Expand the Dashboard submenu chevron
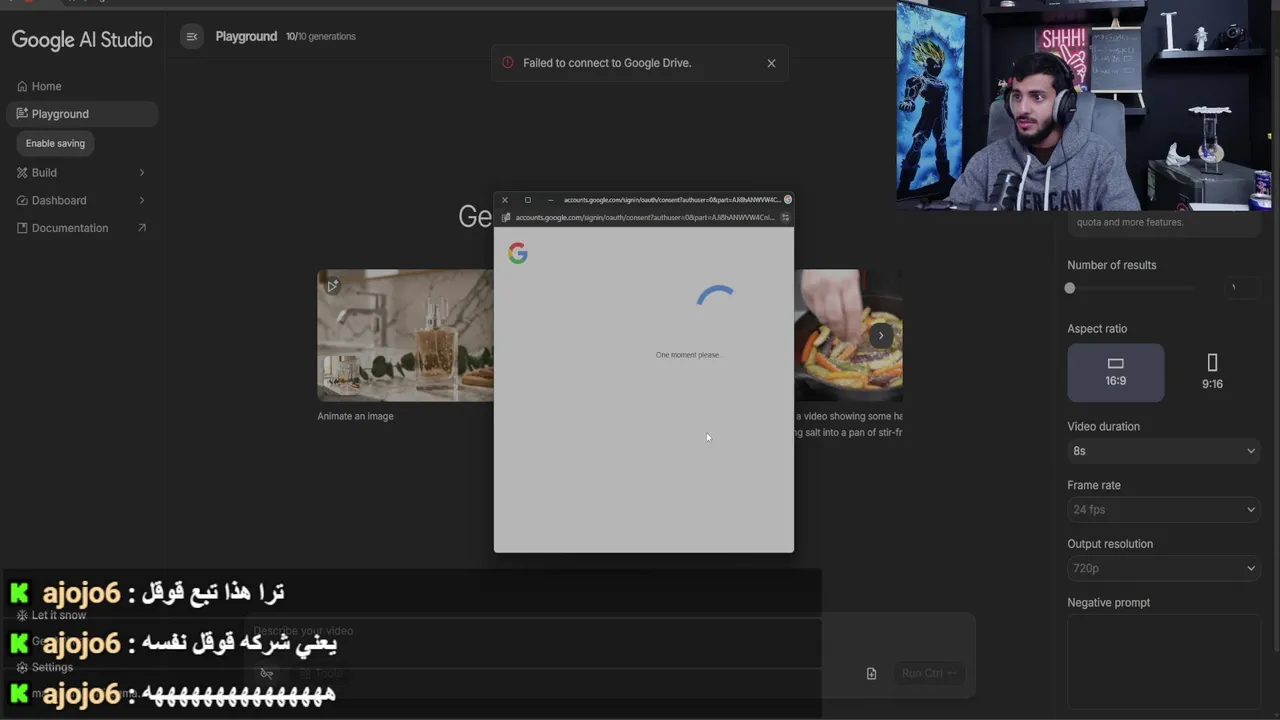The image size is (1280, 720). (141, 200)
